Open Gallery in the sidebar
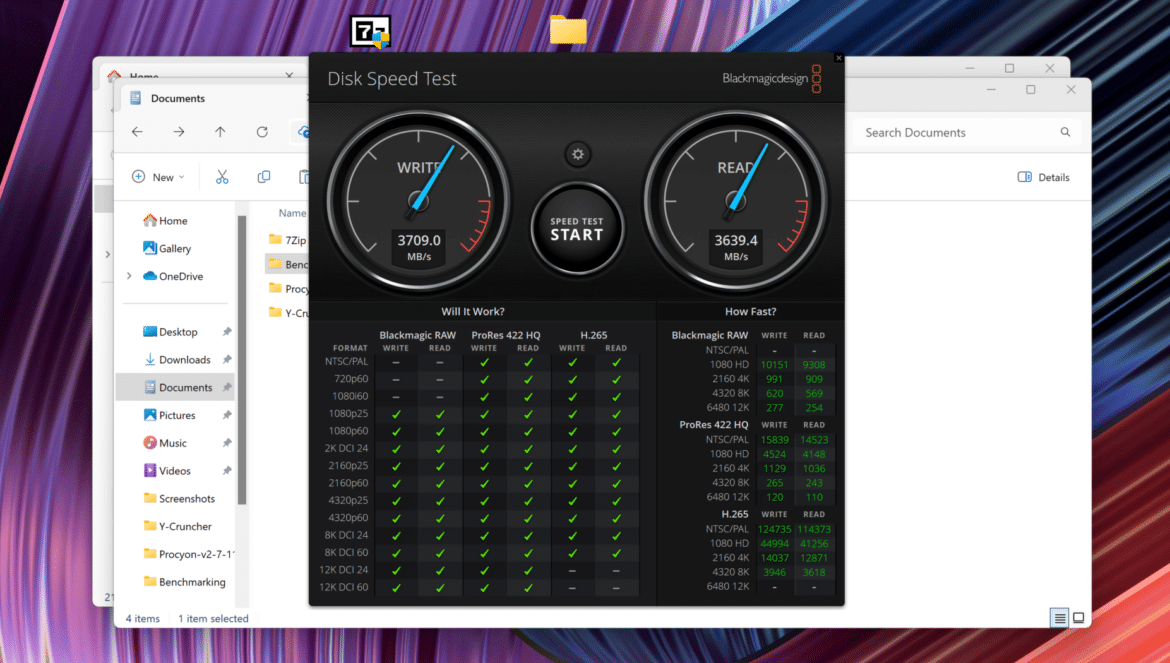Image resolution: width=1170 pixels, height=663 pixels. (166, 248)
